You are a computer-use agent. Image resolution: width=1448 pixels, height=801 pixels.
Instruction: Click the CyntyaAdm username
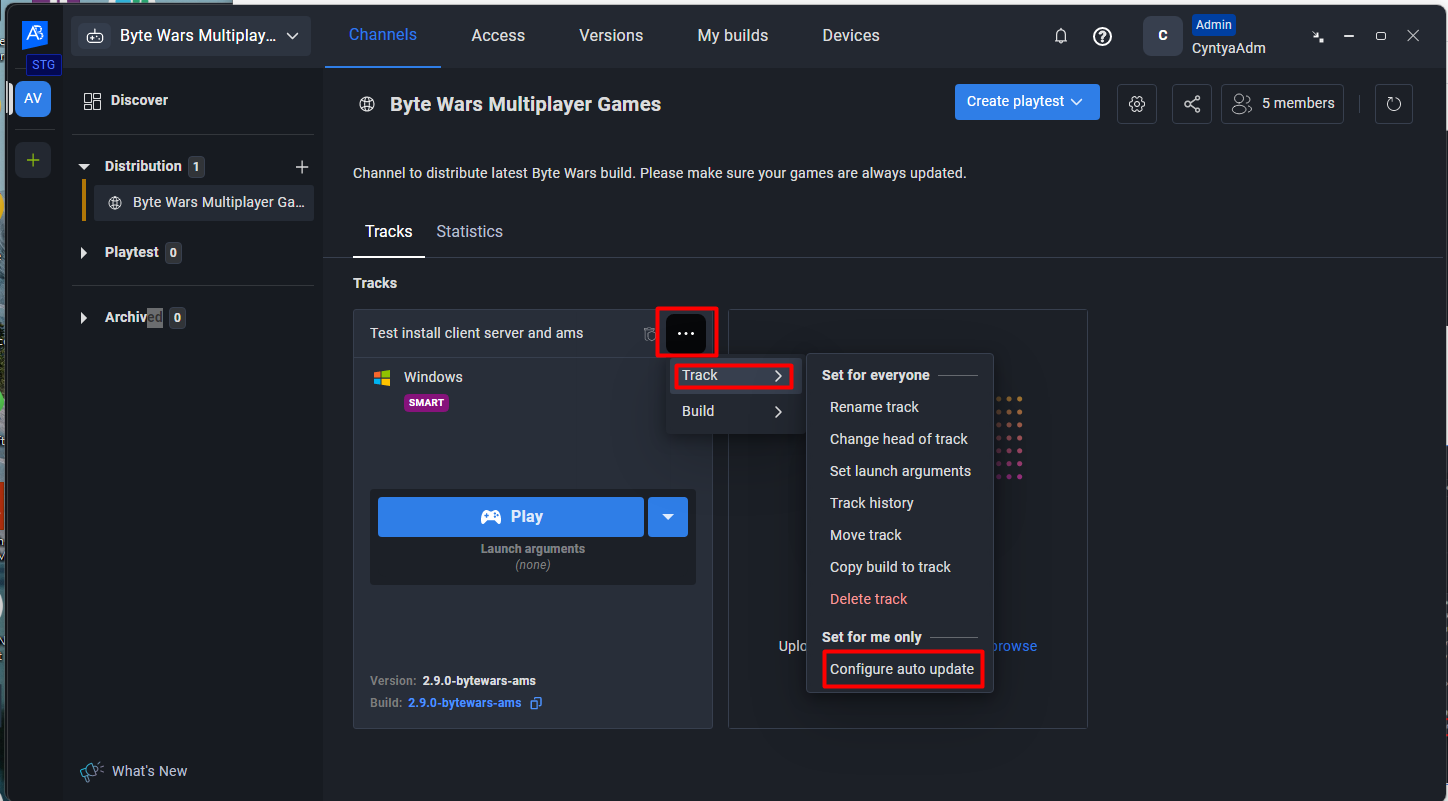[1229, 48]
